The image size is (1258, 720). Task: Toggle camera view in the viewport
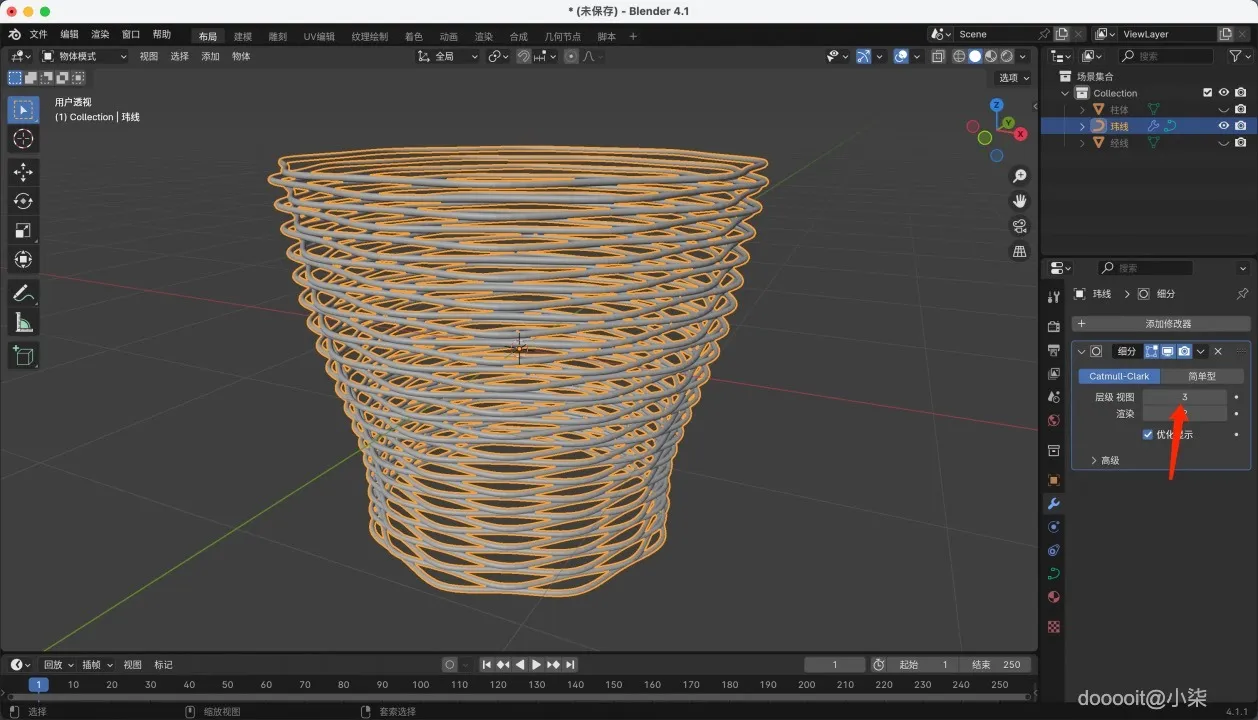1020,226
